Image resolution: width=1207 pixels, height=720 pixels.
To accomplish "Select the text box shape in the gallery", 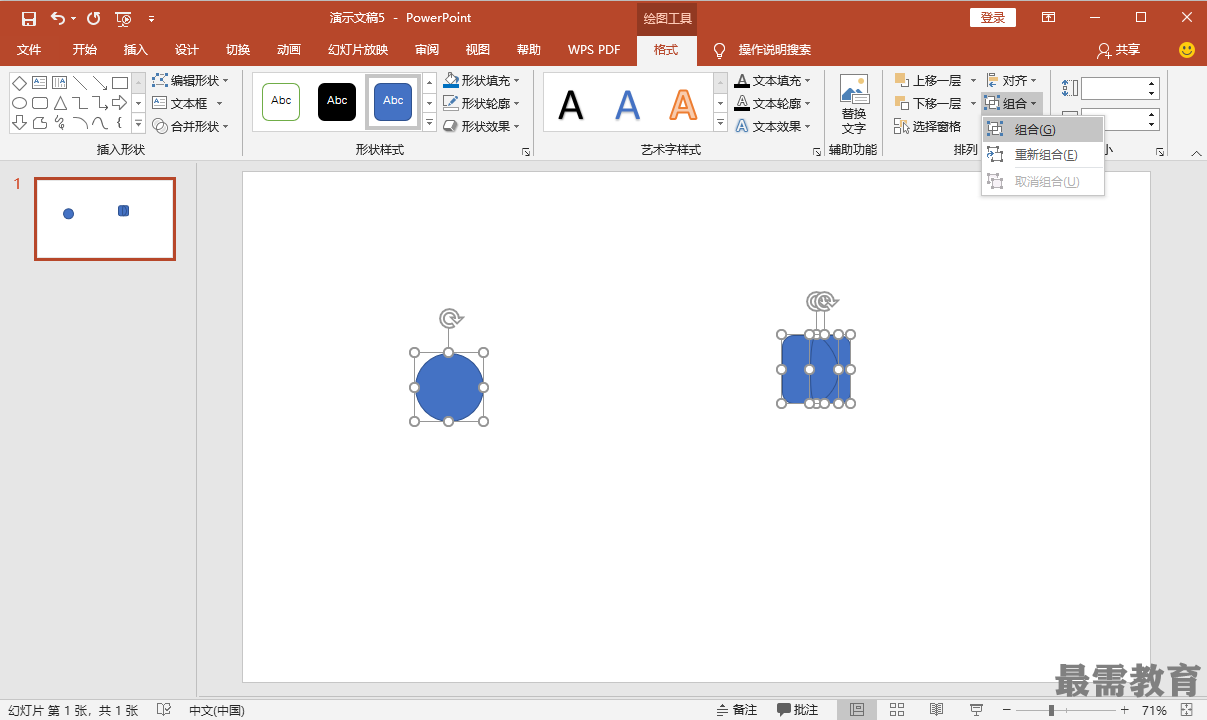I will (x=40, y=83).
